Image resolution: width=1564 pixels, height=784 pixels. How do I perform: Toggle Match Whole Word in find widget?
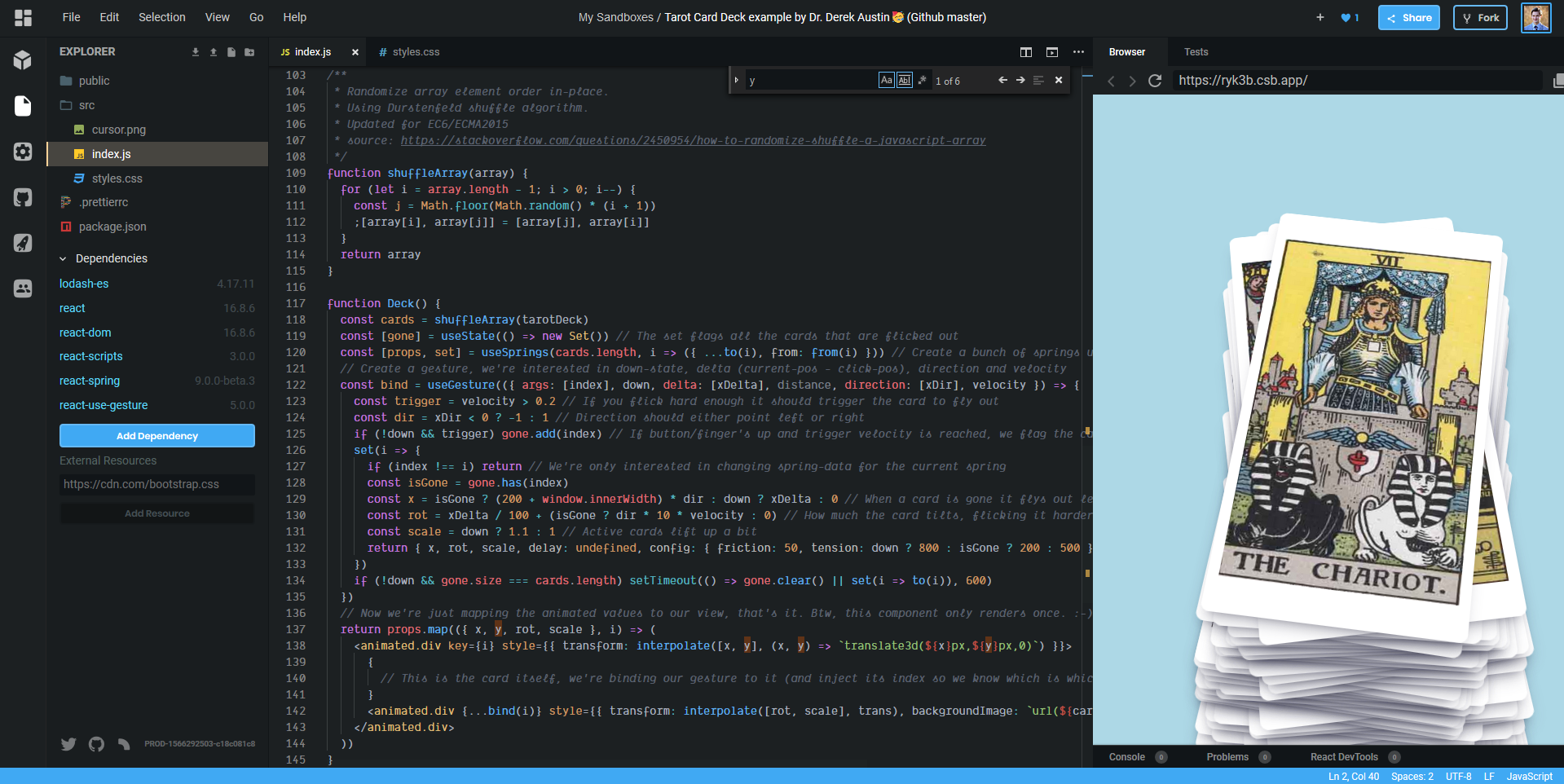[905, 80]
